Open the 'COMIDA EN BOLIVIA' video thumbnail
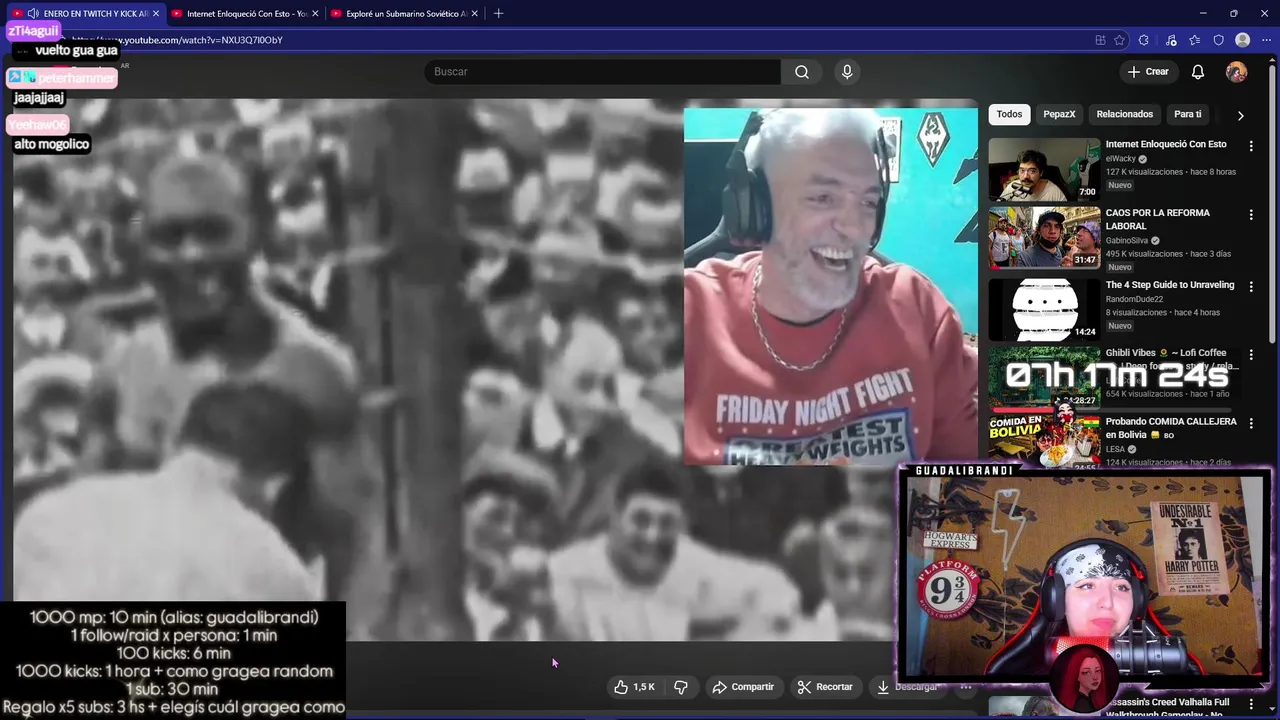 [1044, 441]
